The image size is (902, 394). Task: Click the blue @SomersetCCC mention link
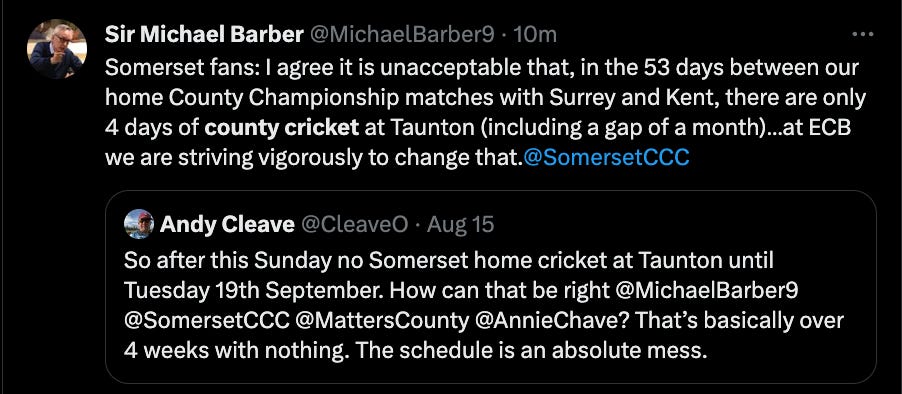[606, 158]
